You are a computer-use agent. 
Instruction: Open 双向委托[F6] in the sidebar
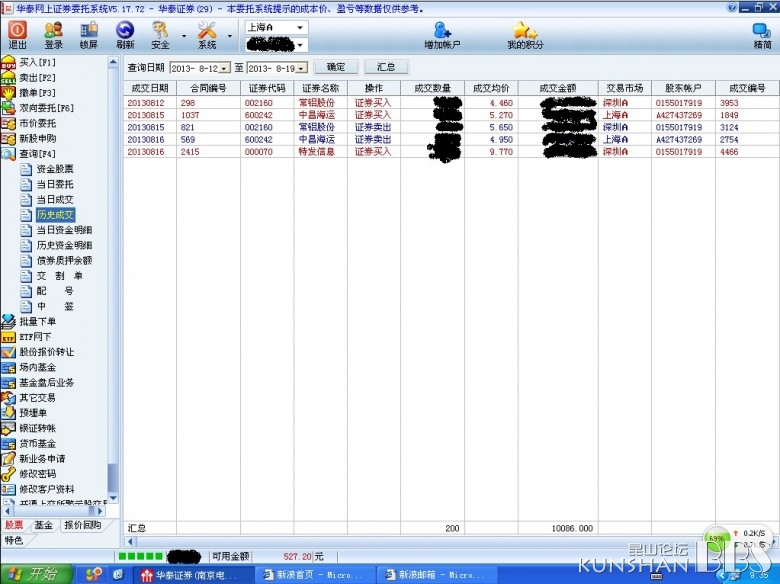click(46, 108)
